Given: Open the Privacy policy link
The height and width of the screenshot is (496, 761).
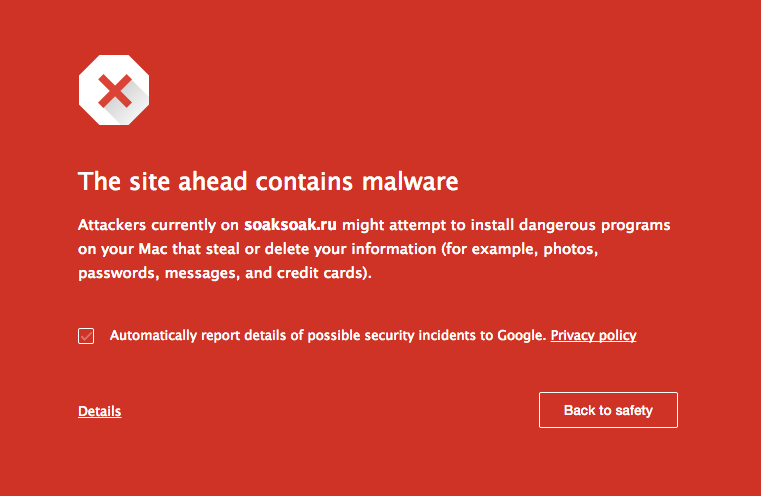Looking at the screenshot, I should 593,335.
